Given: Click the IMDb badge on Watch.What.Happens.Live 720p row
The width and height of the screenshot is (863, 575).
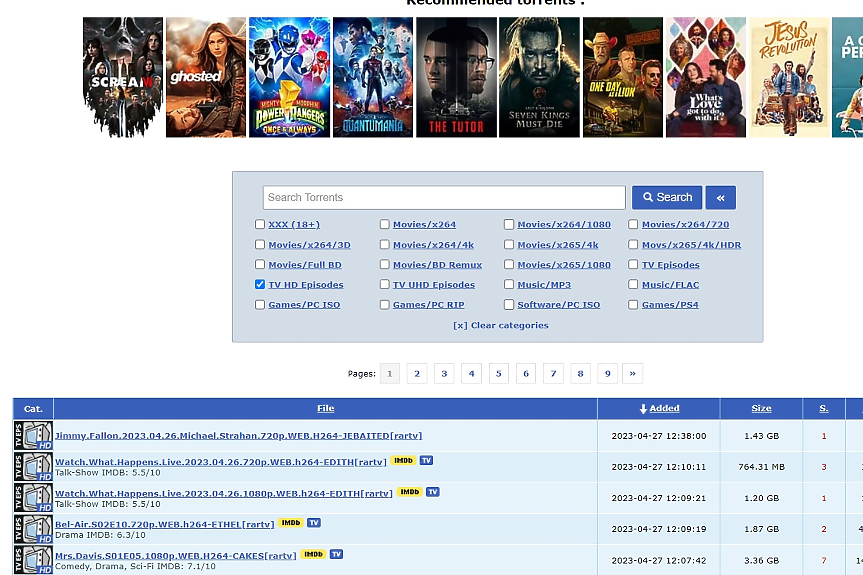Looking at the screenshot, I should click(403, 460).
